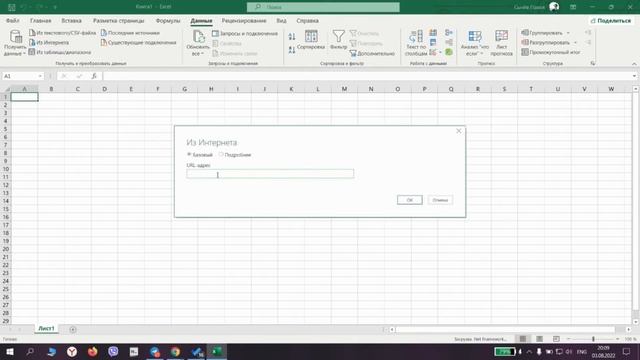Image resolution: width=640 pixels, height=360 pixels.
Task: Click Отмена to cancel the dialog
Action: (440, 200)
